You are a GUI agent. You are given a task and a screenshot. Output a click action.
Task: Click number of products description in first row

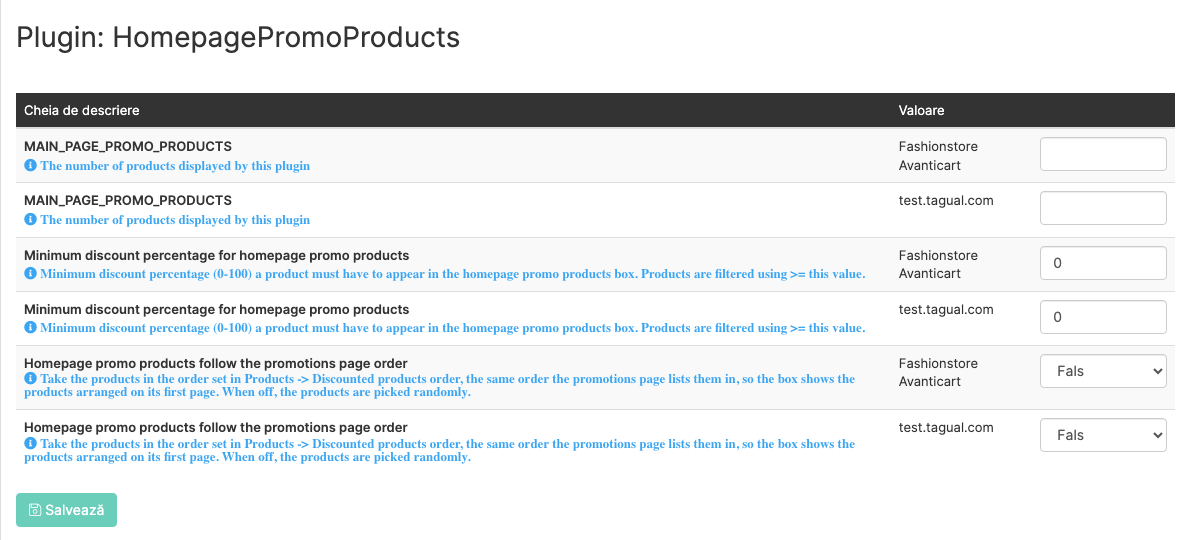point(175,165)
